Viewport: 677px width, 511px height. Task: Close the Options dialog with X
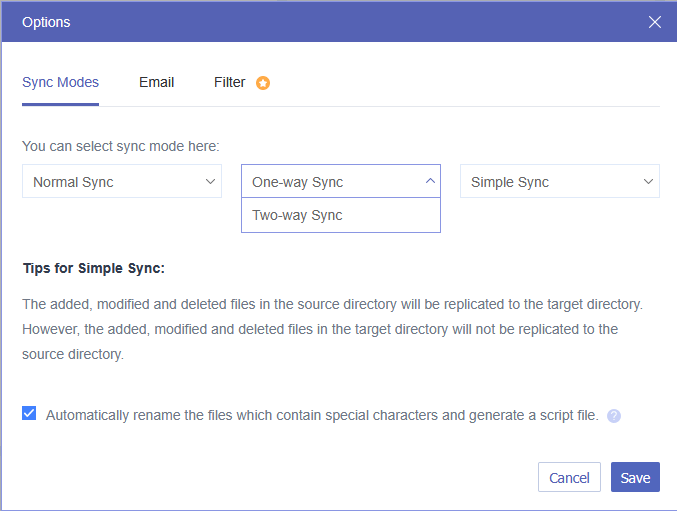(x=655, y=21)
